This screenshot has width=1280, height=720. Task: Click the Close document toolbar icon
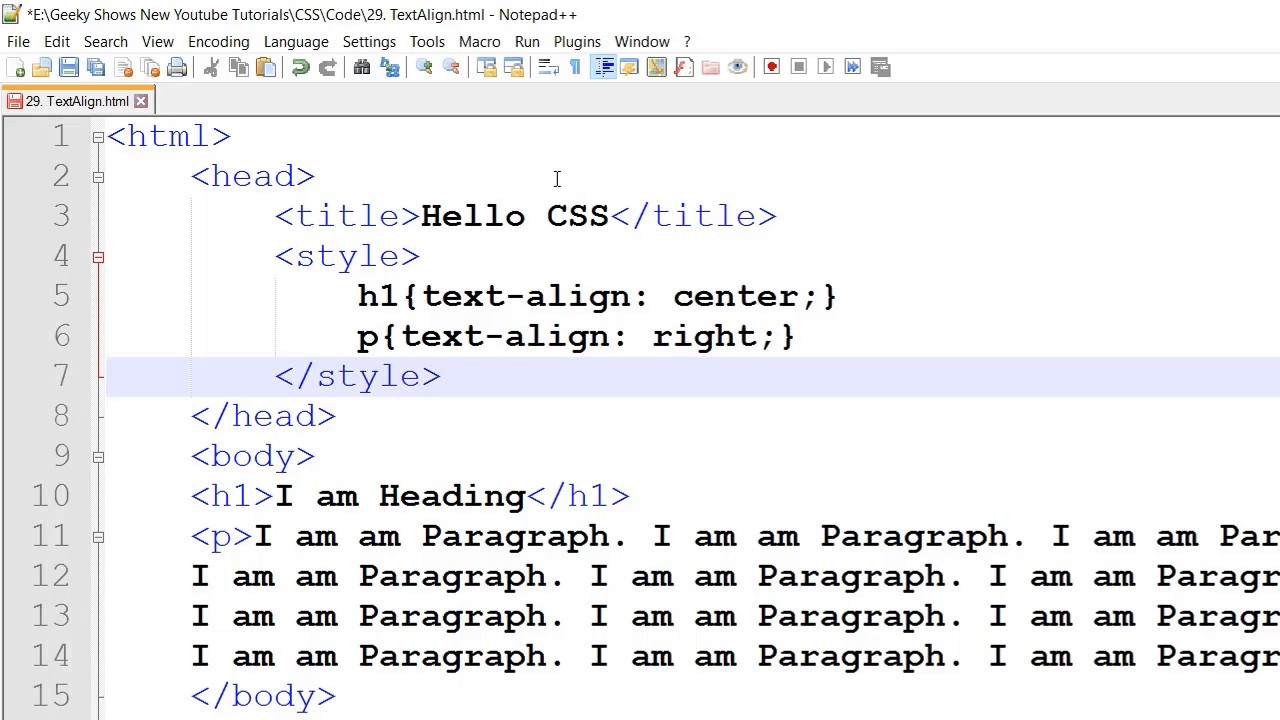(123, 67)
